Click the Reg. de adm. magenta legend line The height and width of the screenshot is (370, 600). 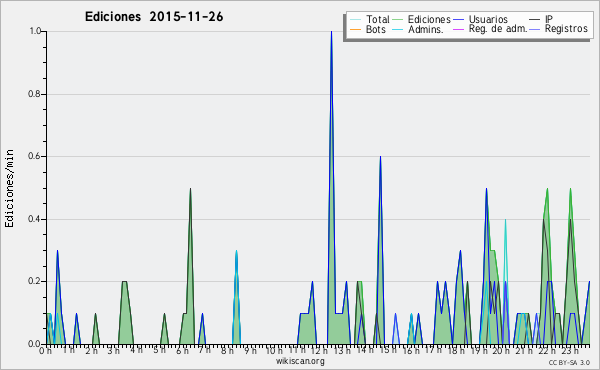click(458, 29)
